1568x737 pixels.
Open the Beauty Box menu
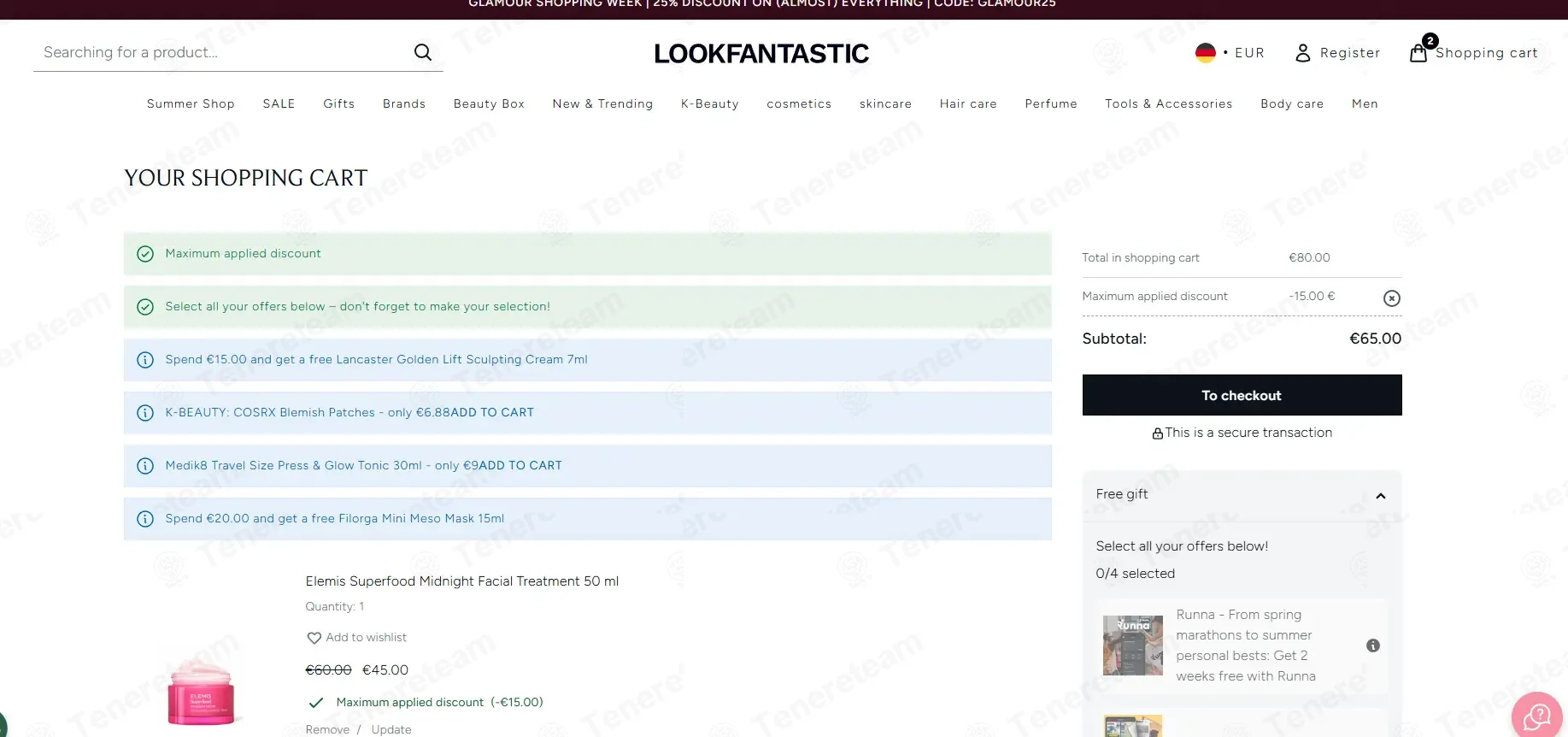coord(489,103)
